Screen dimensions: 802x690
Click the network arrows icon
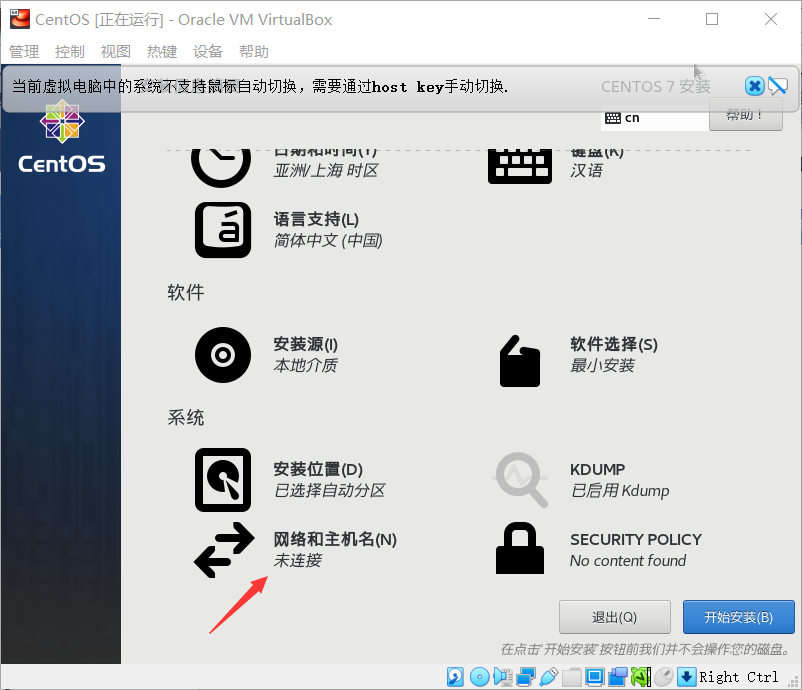click(x=224, y=550)
